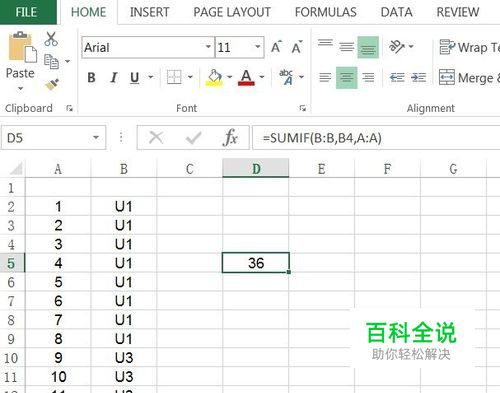Click the Borders grid icon
Image resolution: width=500 pixels, height=393 pixels.
click(174, 77)
